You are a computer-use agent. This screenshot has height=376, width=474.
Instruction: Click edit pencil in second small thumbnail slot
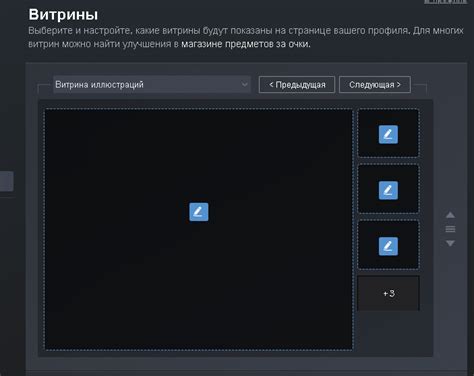tap(388, 190)
